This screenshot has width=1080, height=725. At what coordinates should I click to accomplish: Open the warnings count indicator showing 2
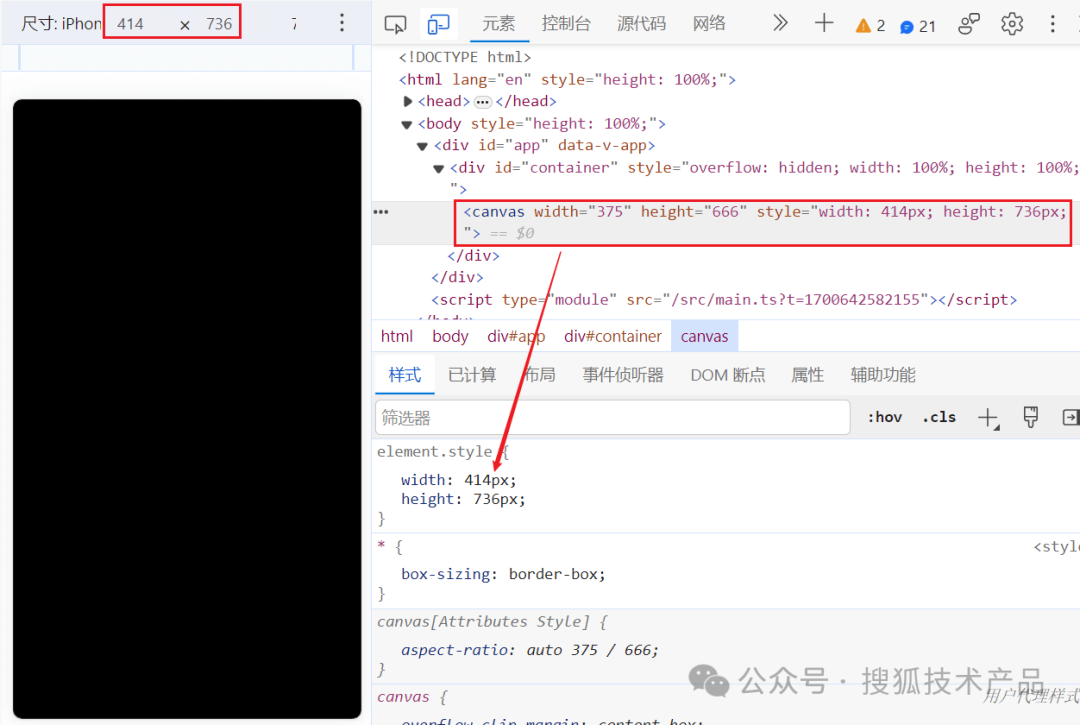tap(871, 26)
